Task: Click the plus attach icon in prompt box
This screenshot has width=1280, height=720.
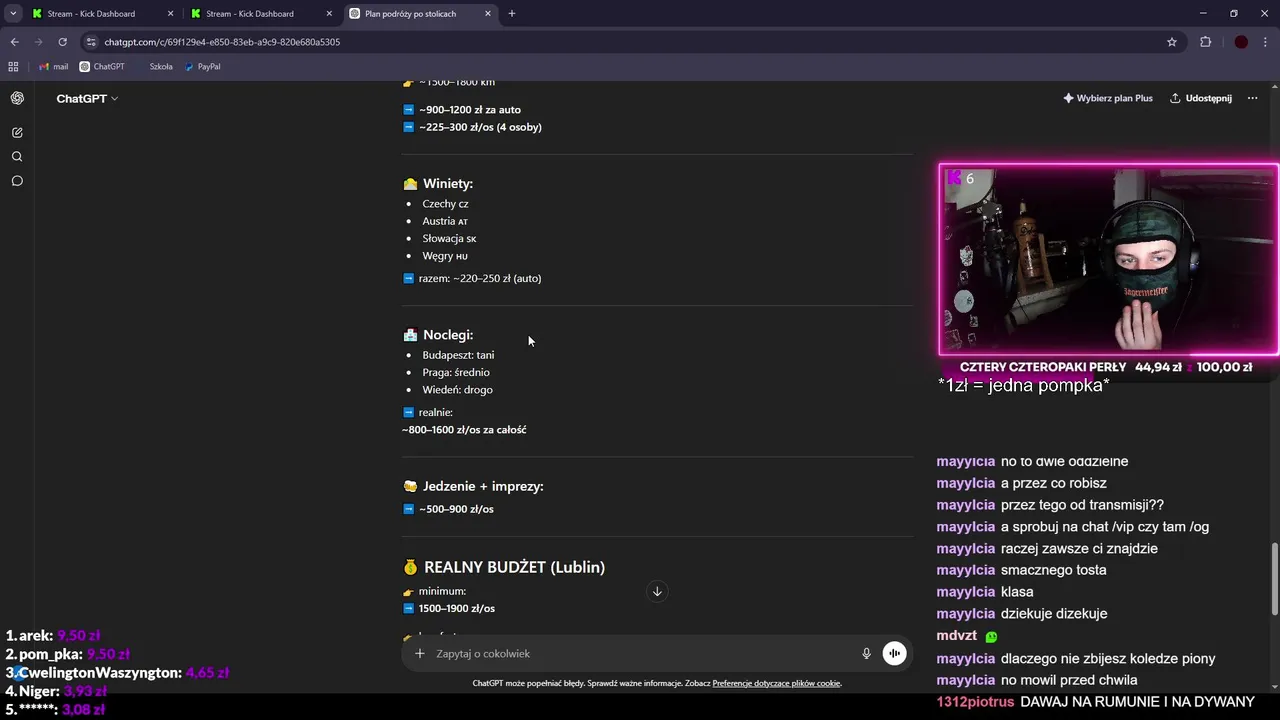Action: (x=420, y=653)
